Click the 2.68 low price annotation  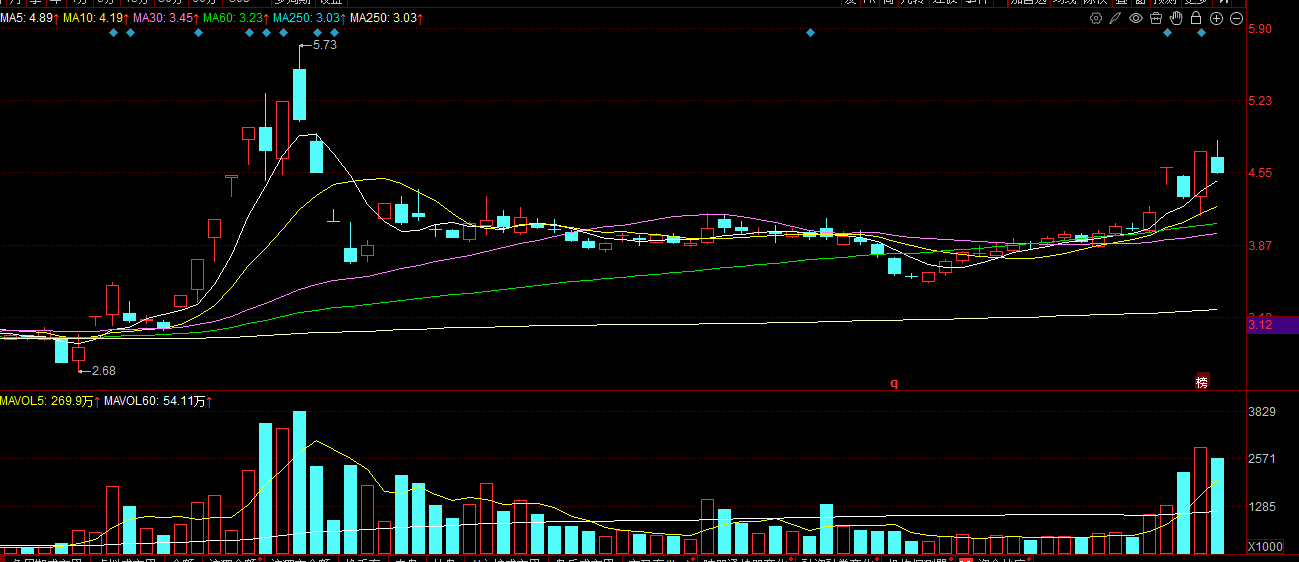(103, 370)
